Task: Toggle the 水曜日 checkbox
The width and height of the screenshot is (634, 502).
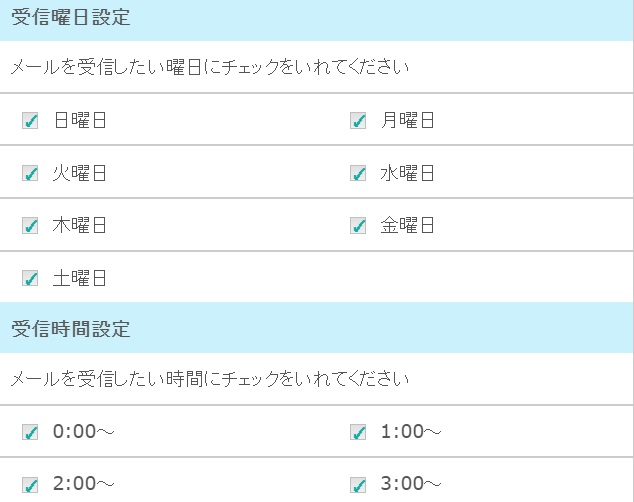Action: [x=358, y=173]
